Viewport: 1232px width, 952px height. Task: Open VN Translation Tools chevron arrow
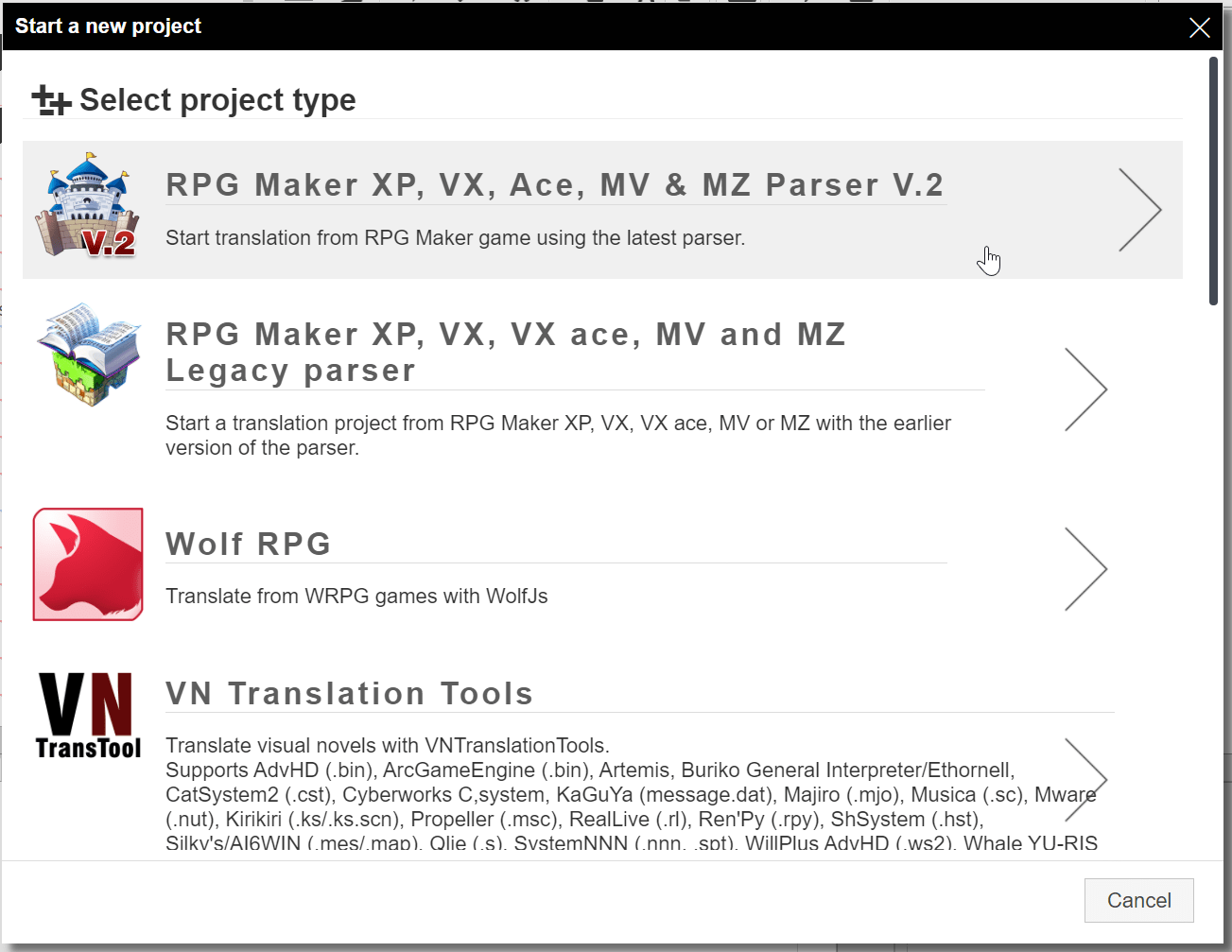coord(1085,780)
